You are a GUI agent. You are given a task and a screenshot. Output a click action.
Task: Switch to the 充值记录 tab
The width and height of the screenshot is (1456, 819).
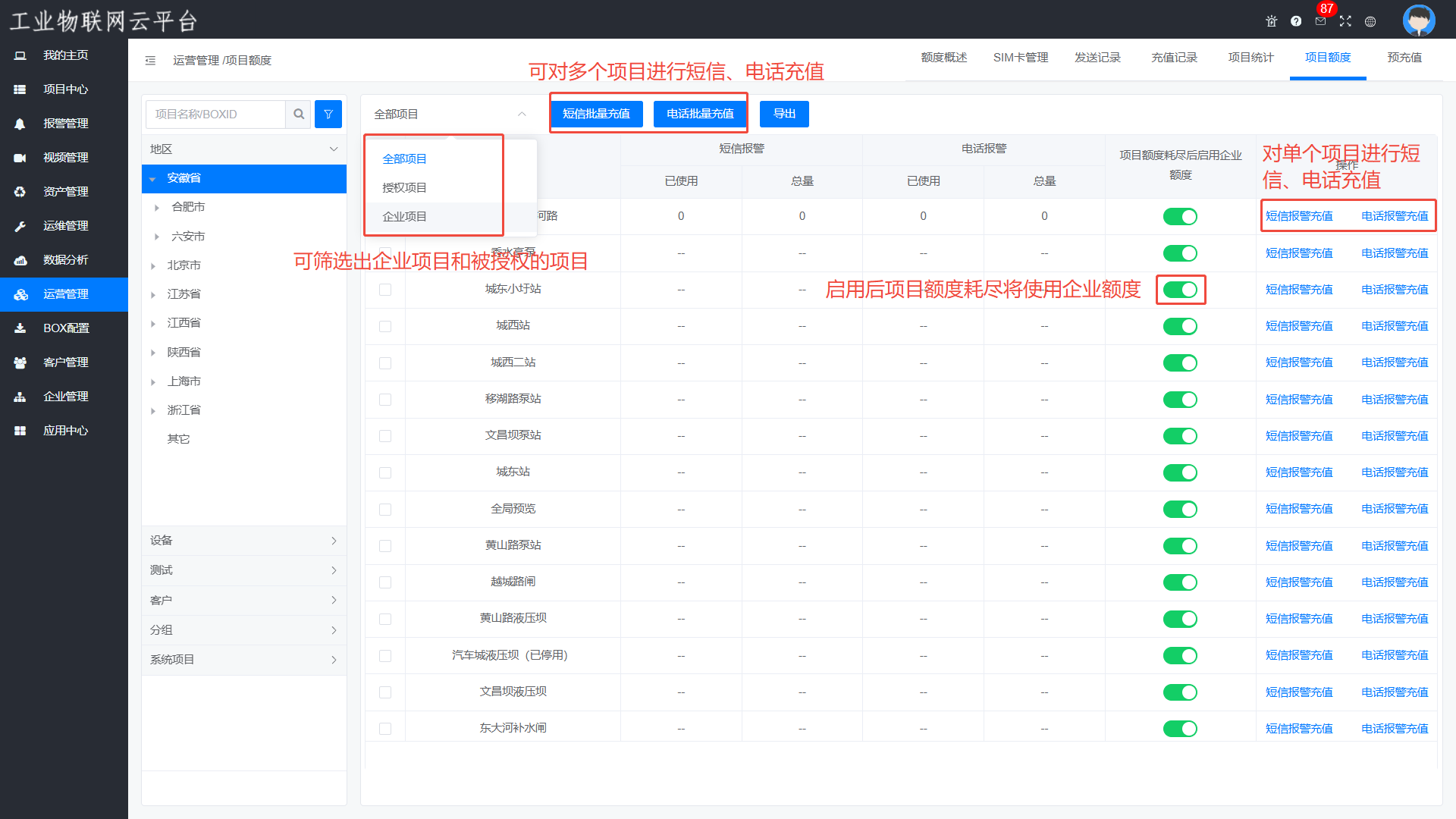1174,58
